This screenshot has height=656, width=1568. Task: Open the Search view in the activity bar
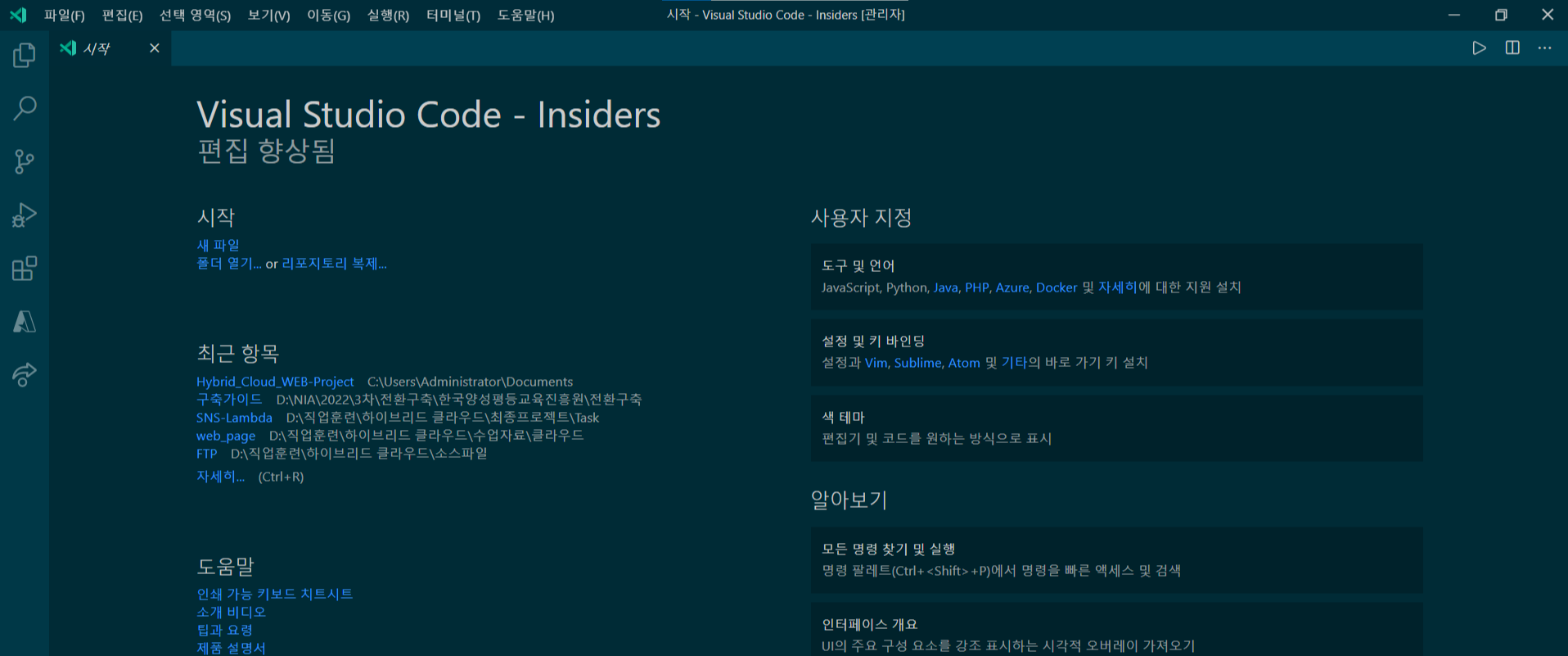pyautogui.click(x=25, y=108)
